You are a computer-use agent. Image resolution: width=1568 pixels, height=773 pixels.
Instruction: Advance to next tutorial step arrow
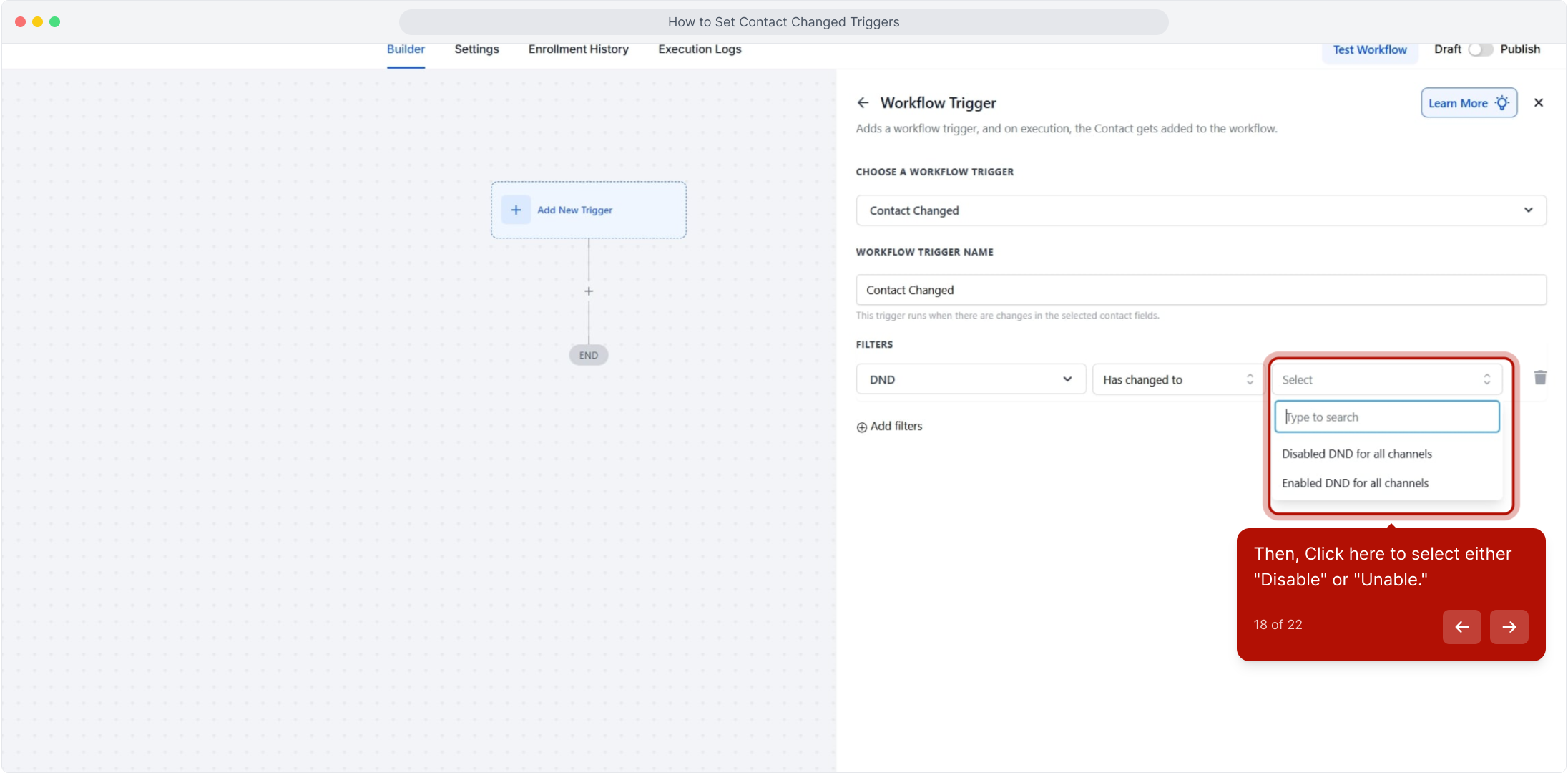[x=1509, y=627]
